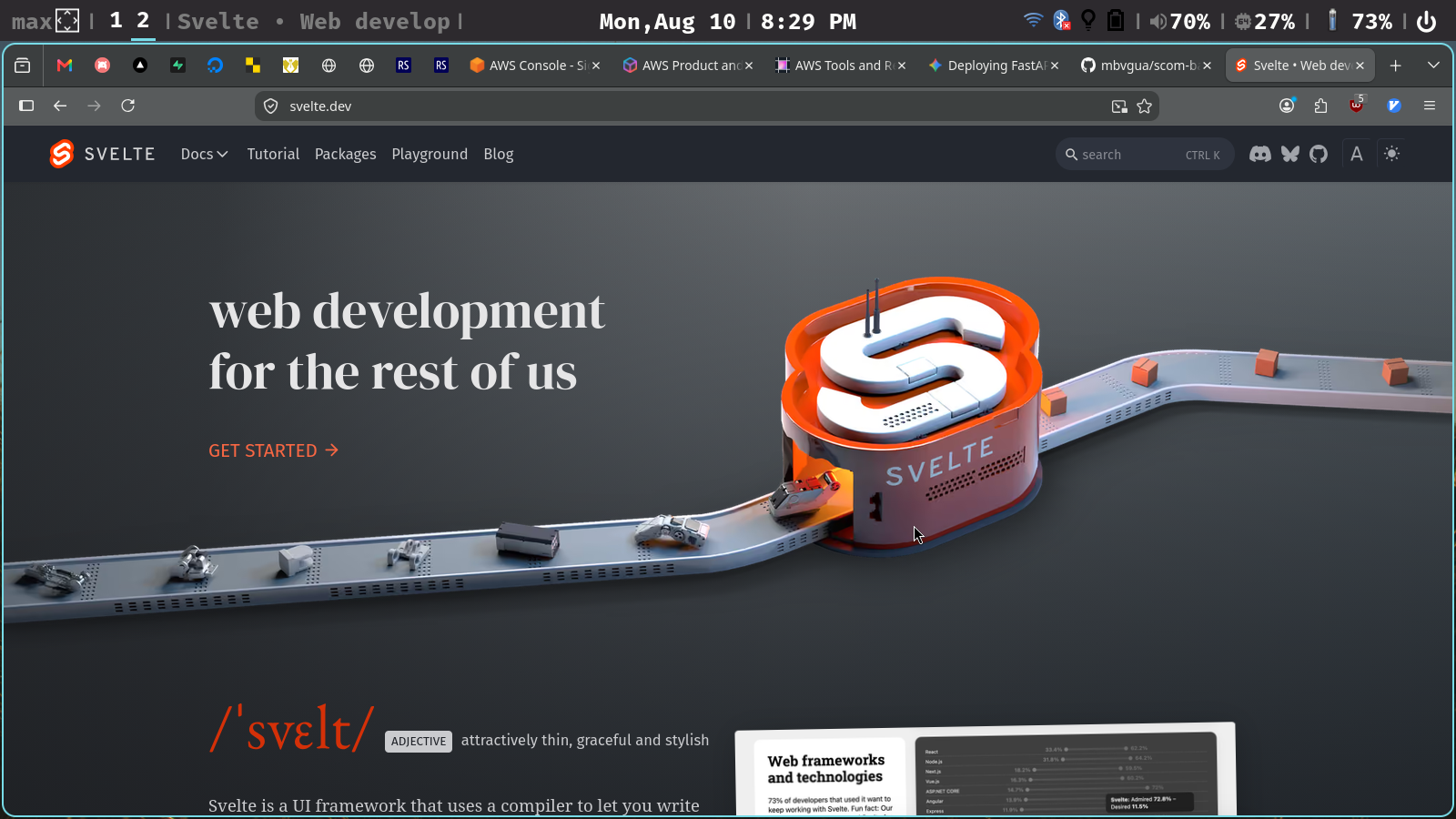This screenshot has width=1456, height=819.
Task: Open the blue checkmark extension icon
Action: (1393, 106)
